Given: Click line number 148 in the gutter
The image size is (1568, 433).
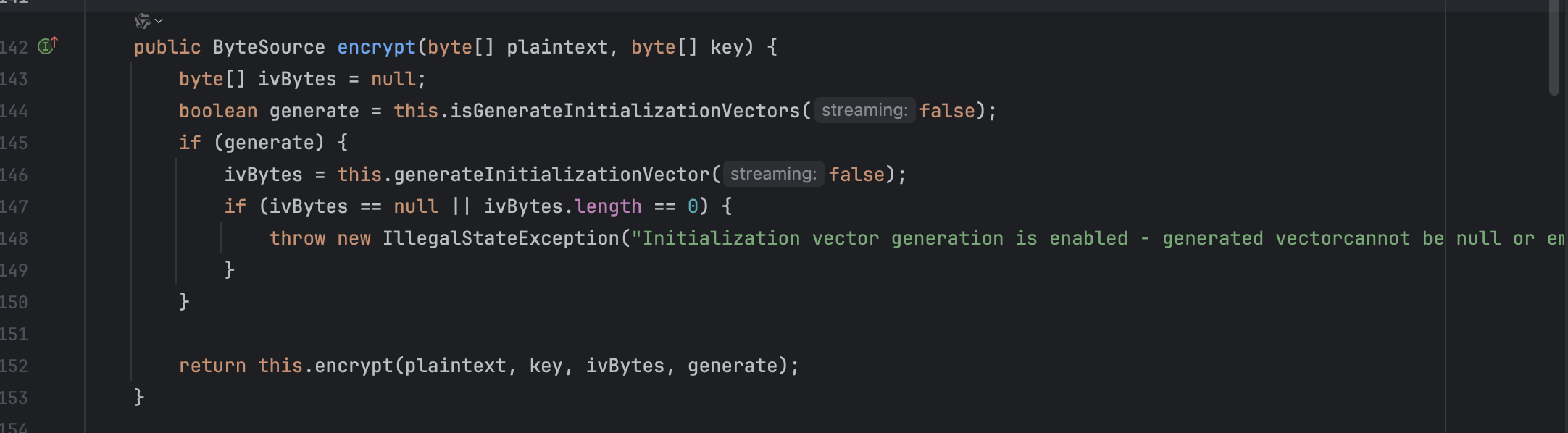Looking at the screenshot, I should [14, 238].
